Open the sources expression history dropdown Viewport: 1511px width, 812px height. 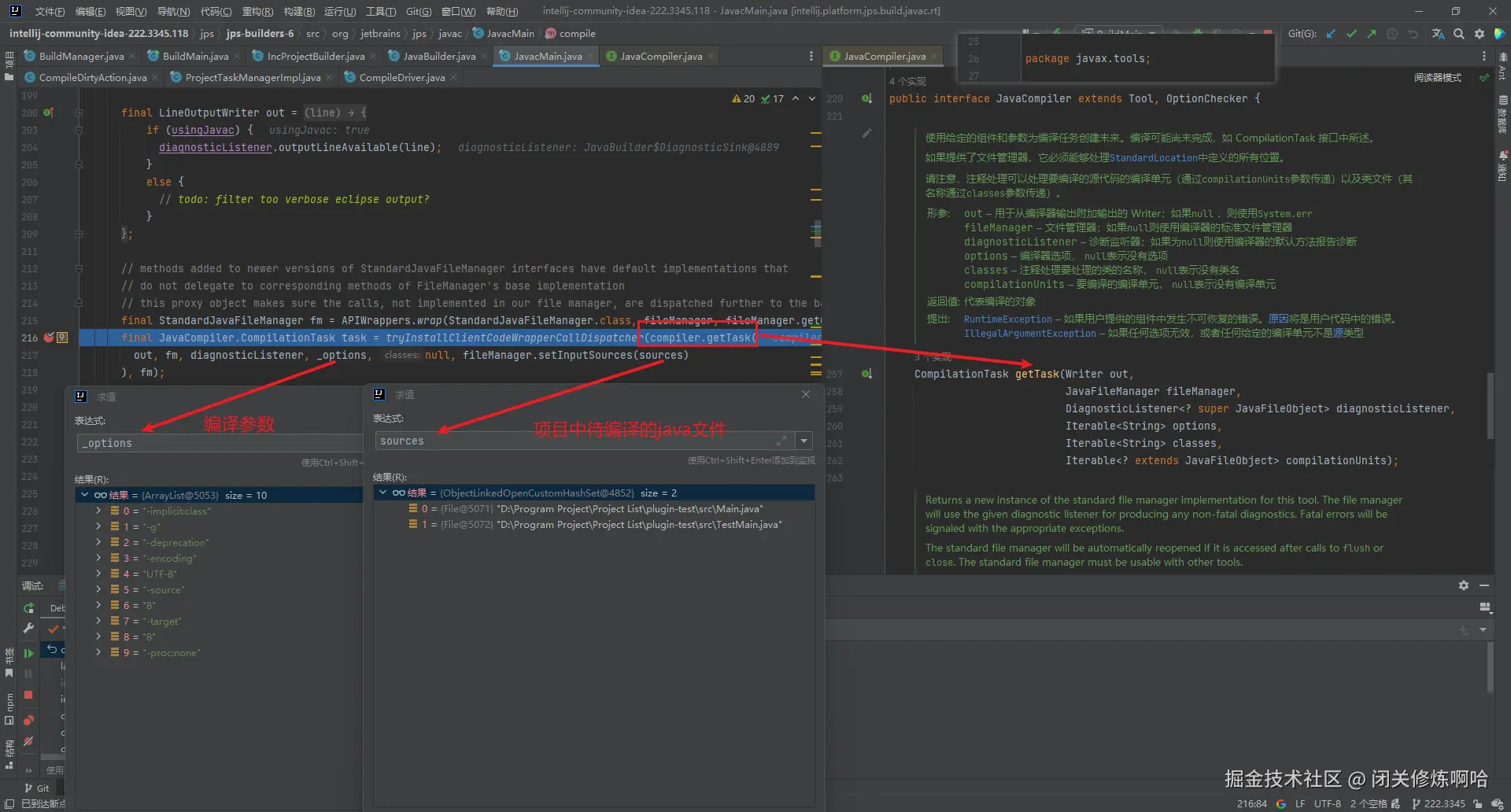point(804,441)
